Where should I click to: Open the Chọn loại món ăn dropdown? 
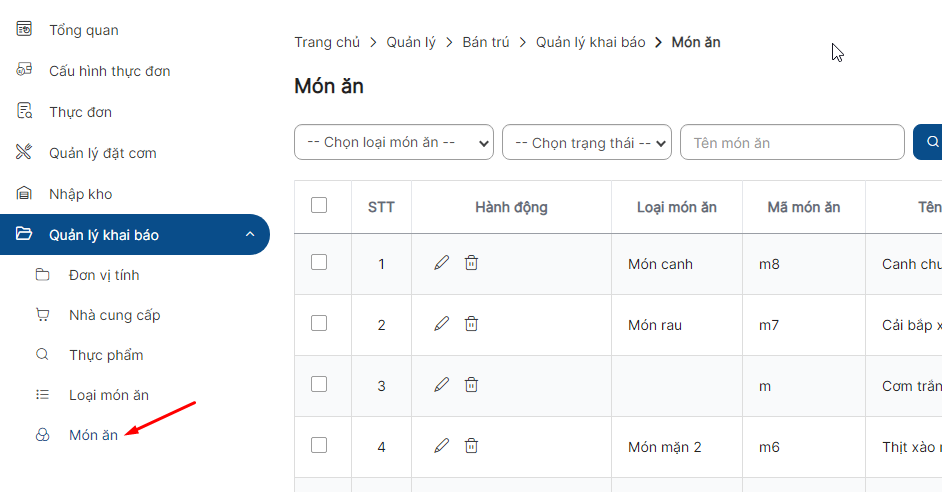pyautogui.click(x=394, y=142)
